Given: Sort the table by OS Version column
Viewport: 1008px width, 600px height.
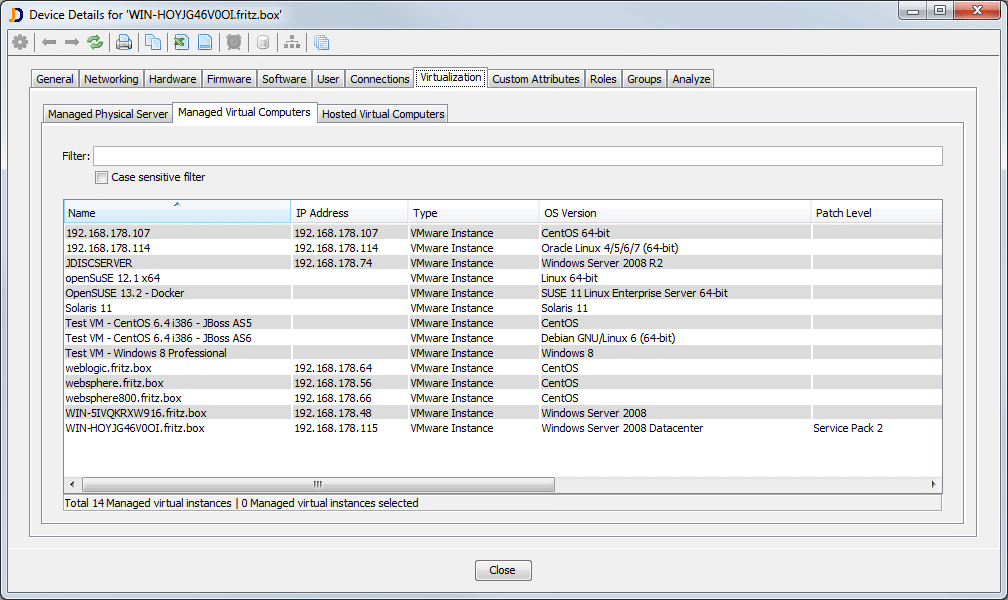Looking at the screenshot, I should click(670, 212).
